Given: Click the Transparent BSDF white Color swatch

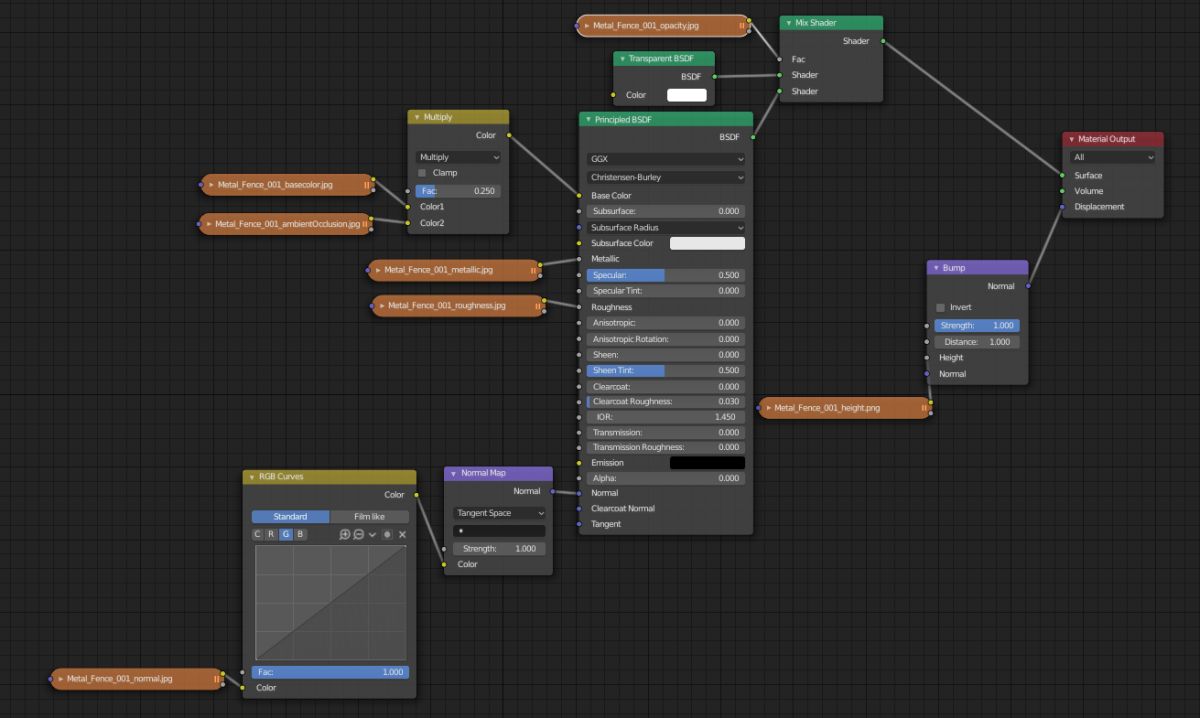Looking at the screenshot, I should (687, 95).
